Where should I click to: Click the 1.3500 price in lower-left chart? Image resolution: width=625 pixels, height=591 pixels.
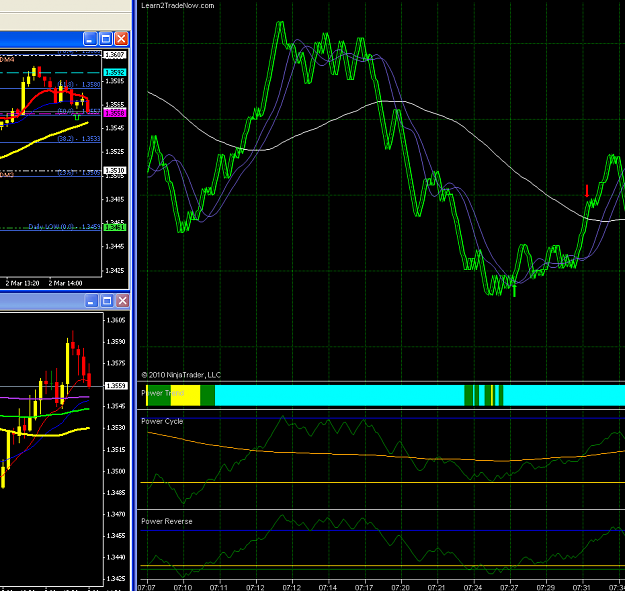116,471
